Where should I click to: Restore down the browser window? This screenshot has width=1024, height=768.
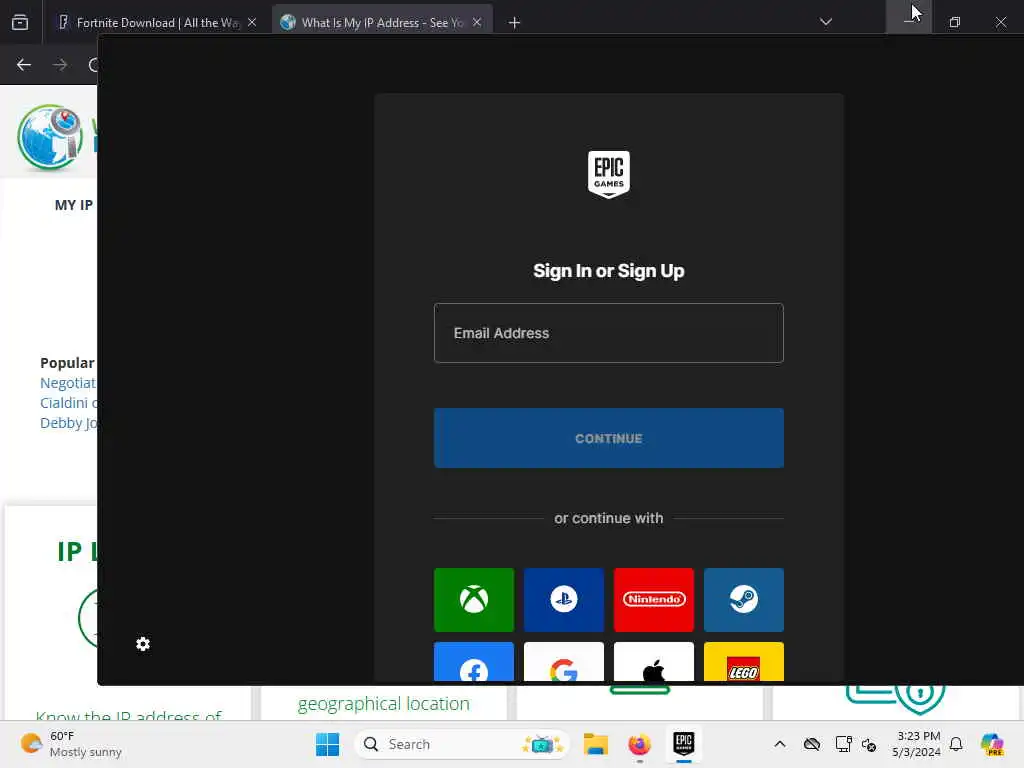point(955,22)
